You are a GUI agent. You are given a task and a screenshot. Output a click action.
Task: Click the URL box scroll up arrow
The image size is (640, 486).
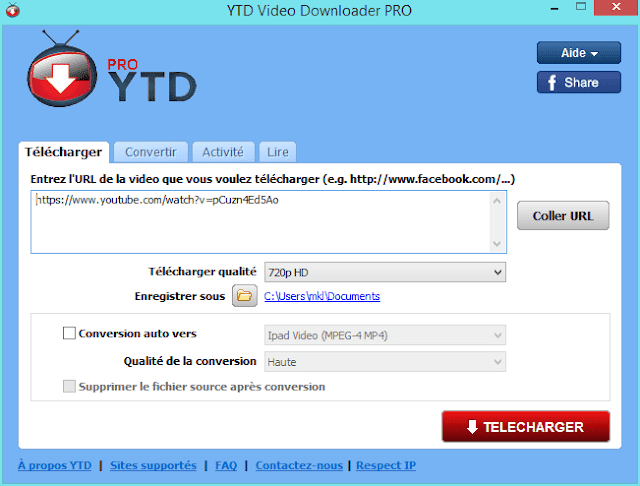pos(497,201)
